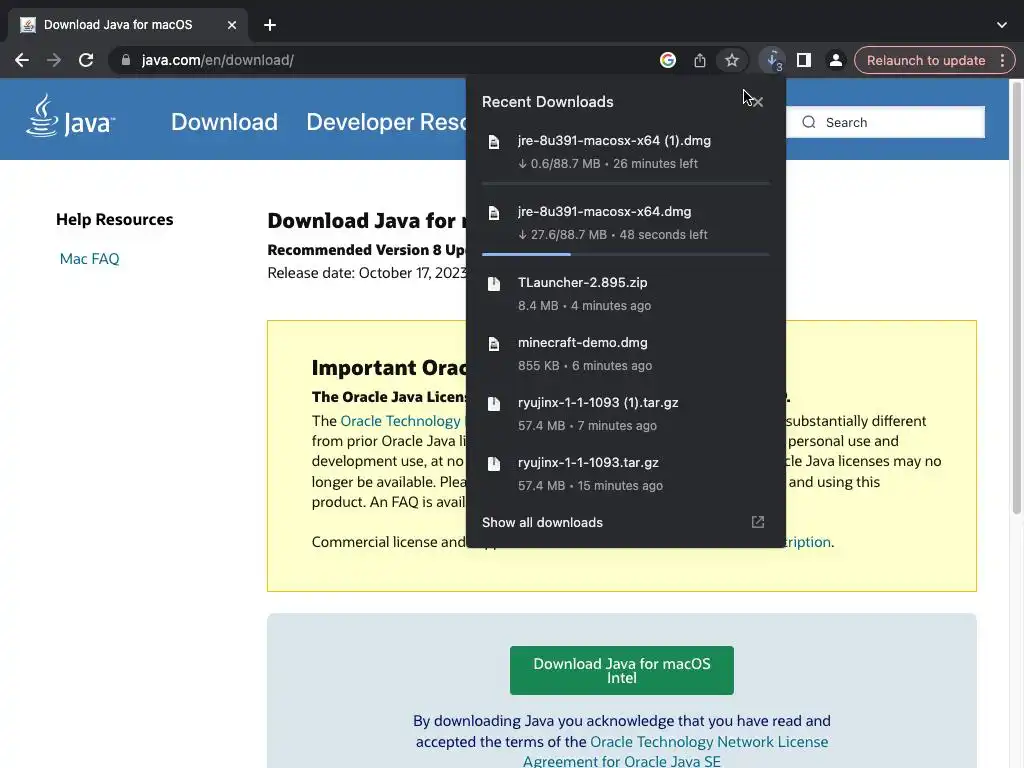Click the share page icon
Screen dimensions: 1024x768
pyautogui.click(x=699, y=60)
